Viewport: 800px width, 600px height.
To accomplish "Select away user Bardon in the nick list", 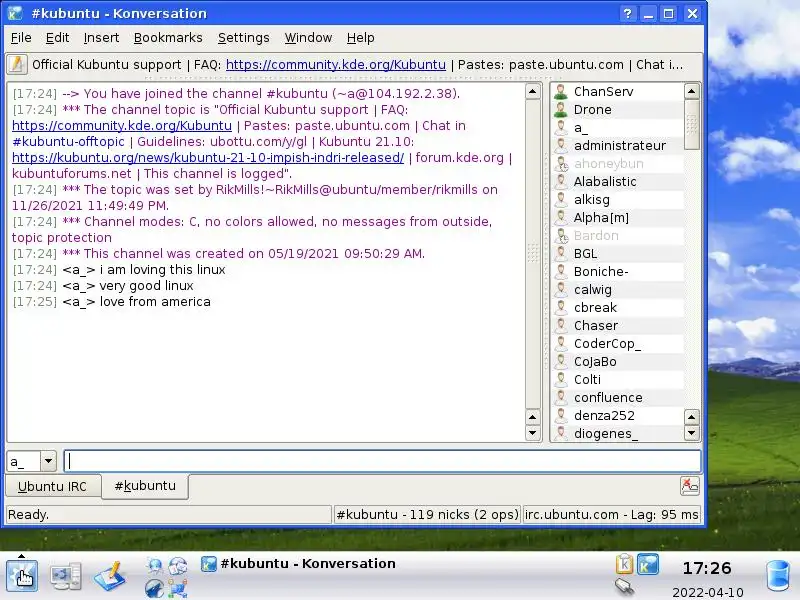I will pos(618,236).
